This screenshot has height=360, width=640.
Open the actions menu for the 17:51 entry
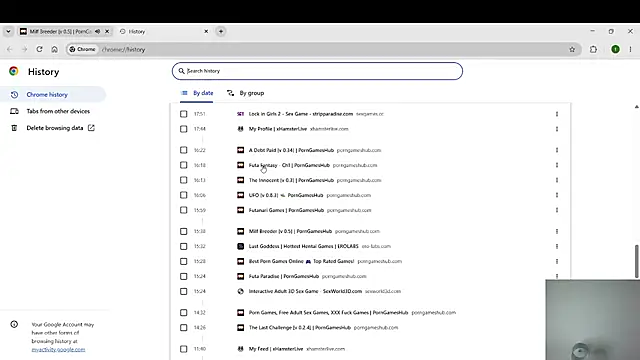(557, 114)
